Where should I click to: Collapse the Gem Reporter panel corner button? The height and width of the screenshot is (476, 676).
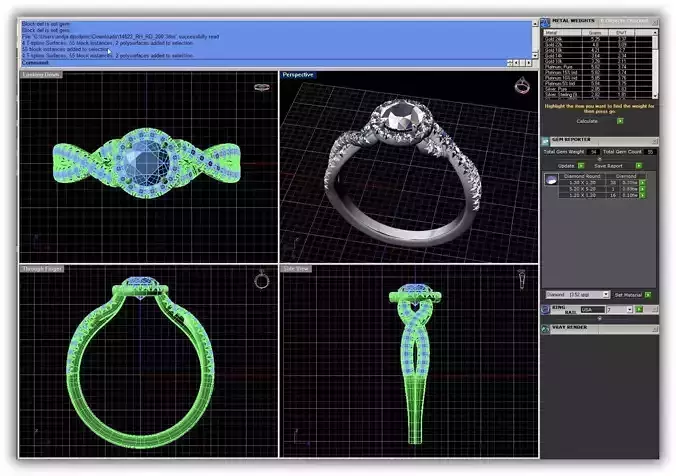click(655, 141)
